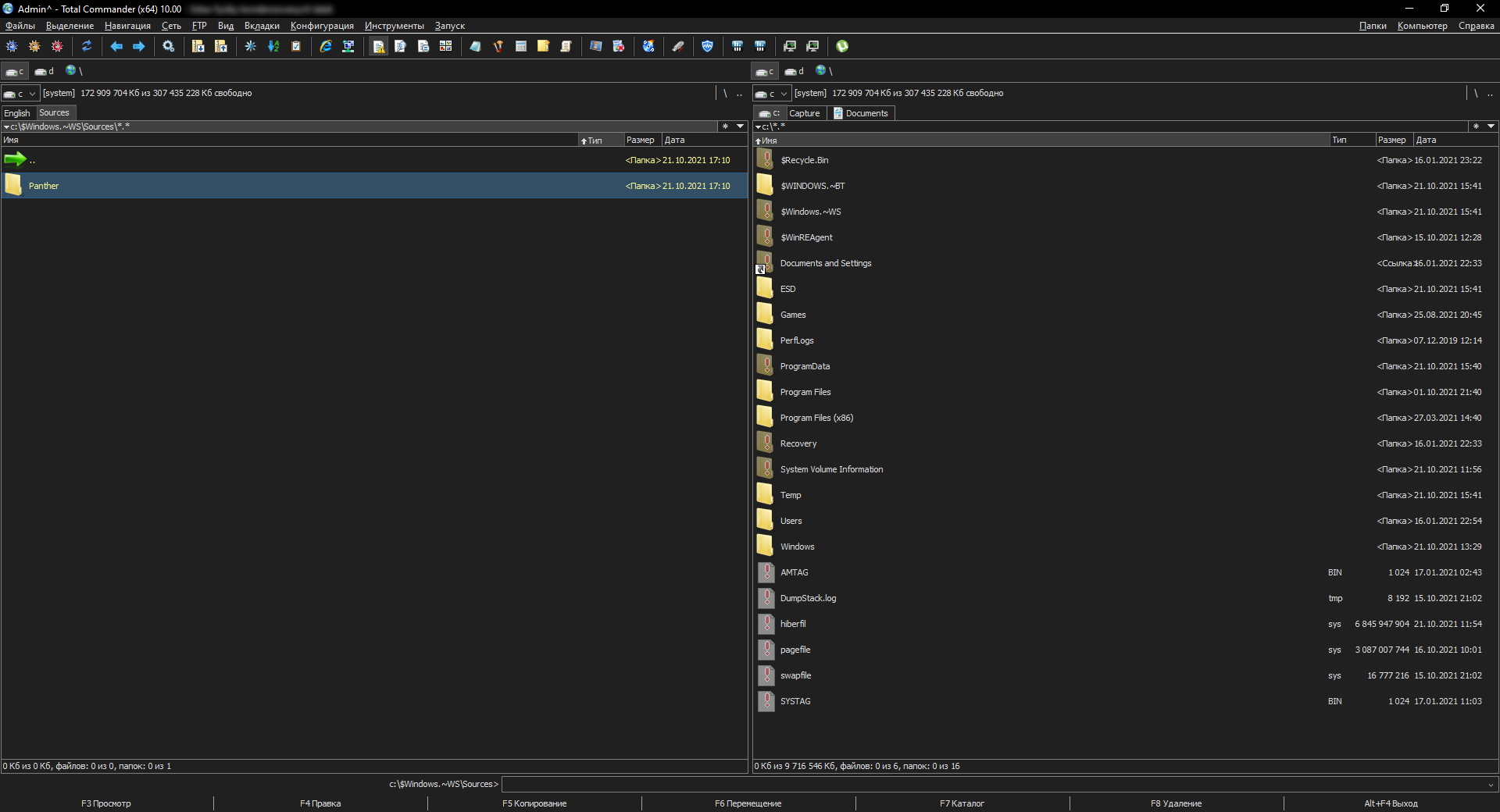Toggle the full details view button
The height and width of the screenshot is (812, 1500).
click(401, 46)
